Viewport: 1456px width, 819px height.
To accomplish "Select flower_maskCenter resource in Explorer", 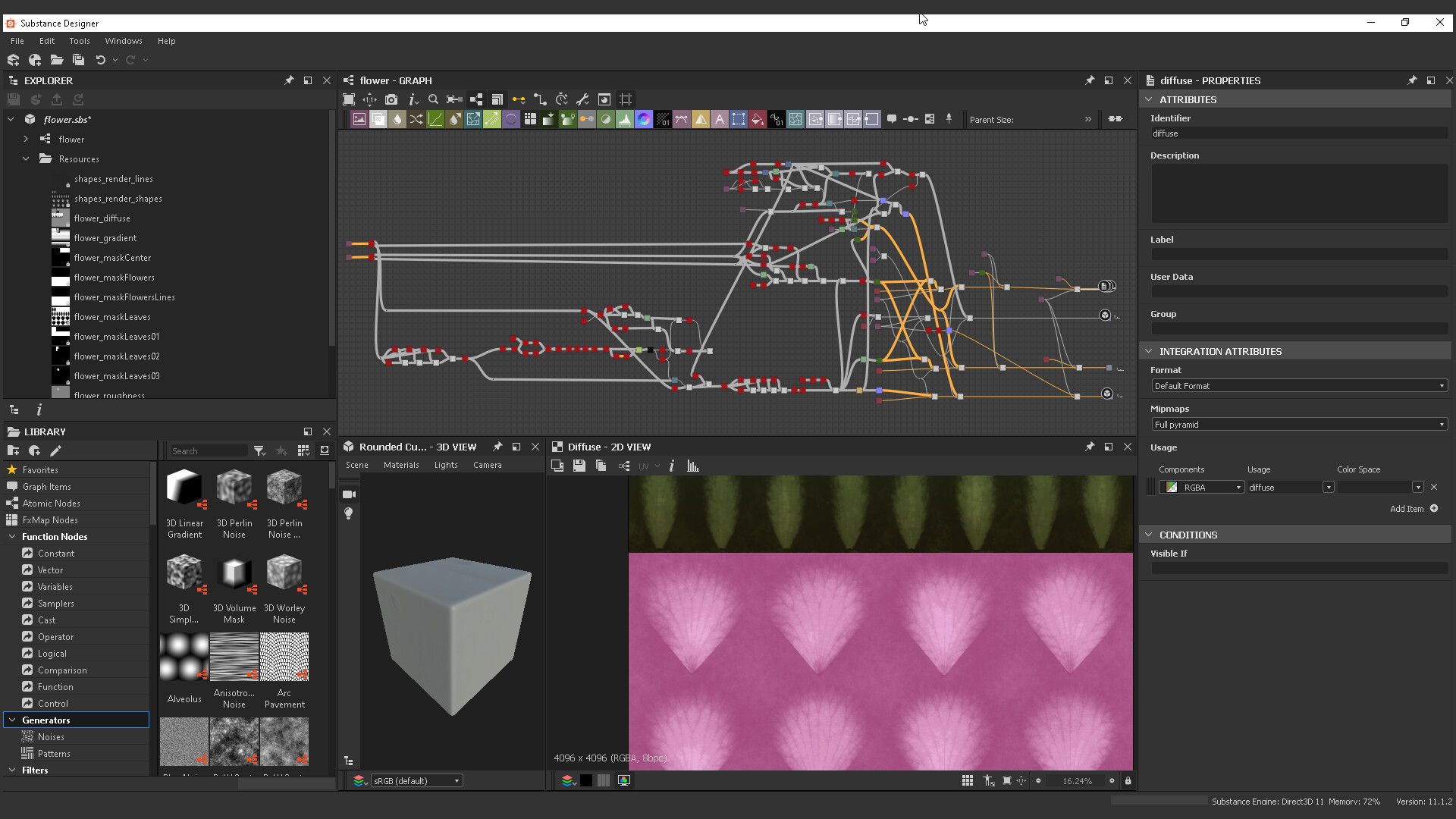I will (x=112, y=258).
